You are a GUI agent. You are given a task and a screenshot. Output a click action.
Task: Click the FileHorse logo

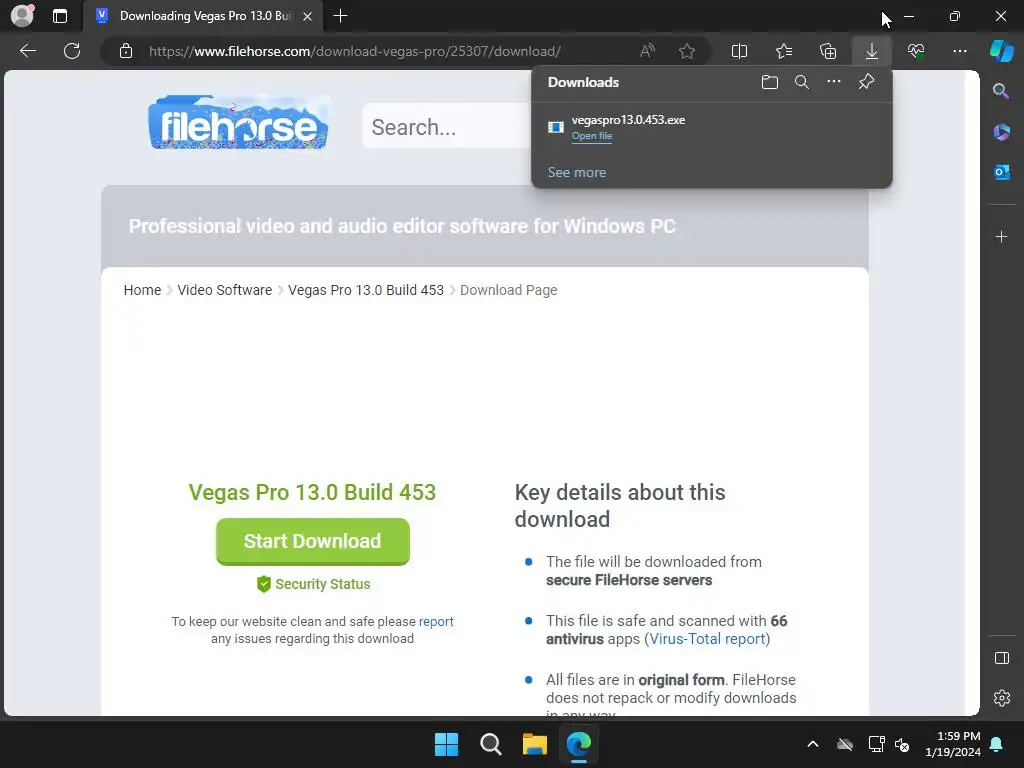238,123
